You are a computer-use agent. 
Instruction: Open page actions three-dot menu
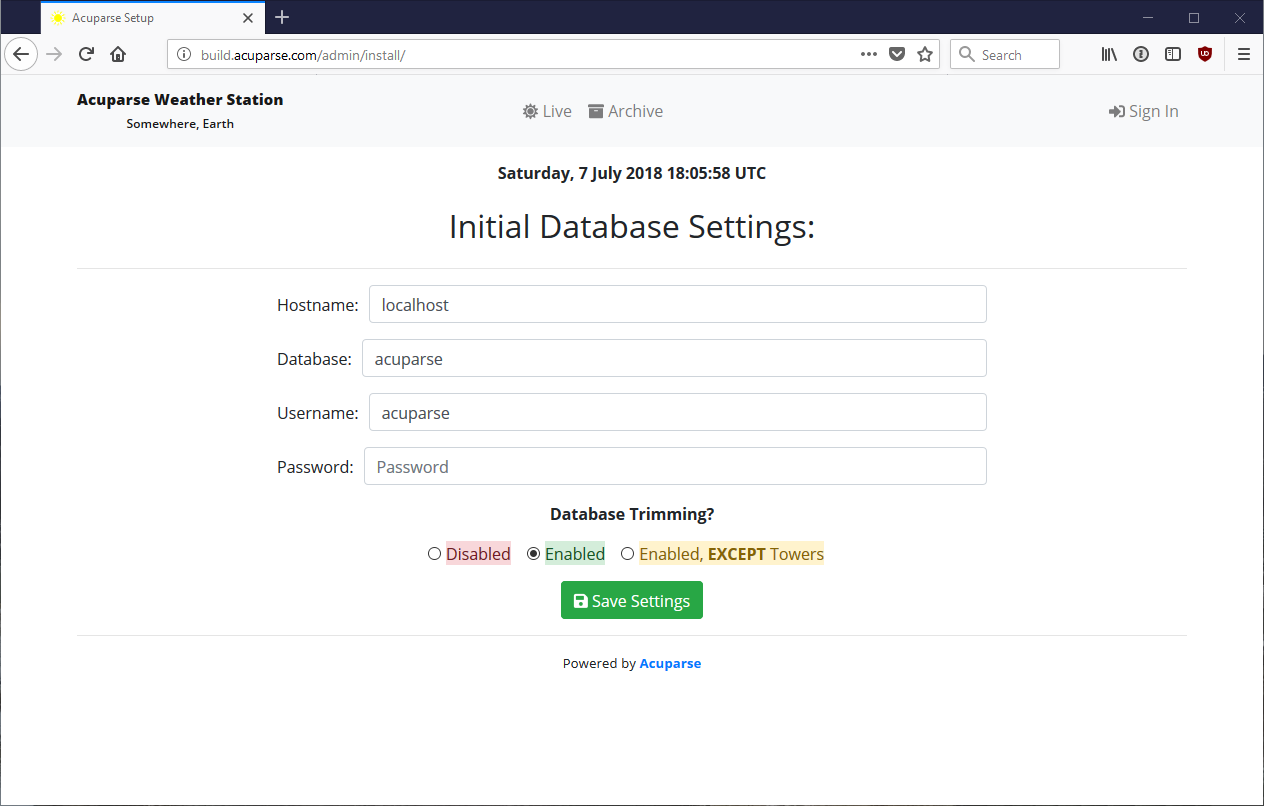click(869, 54)
